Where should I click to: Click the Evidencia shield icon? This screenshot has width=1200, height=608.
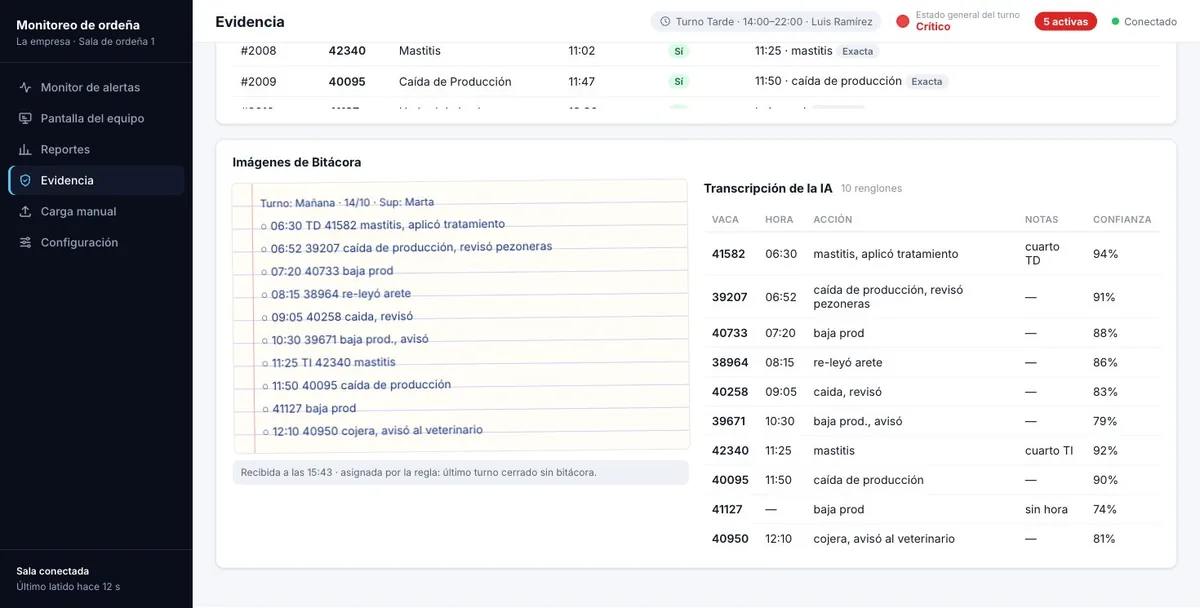(26, 181)
